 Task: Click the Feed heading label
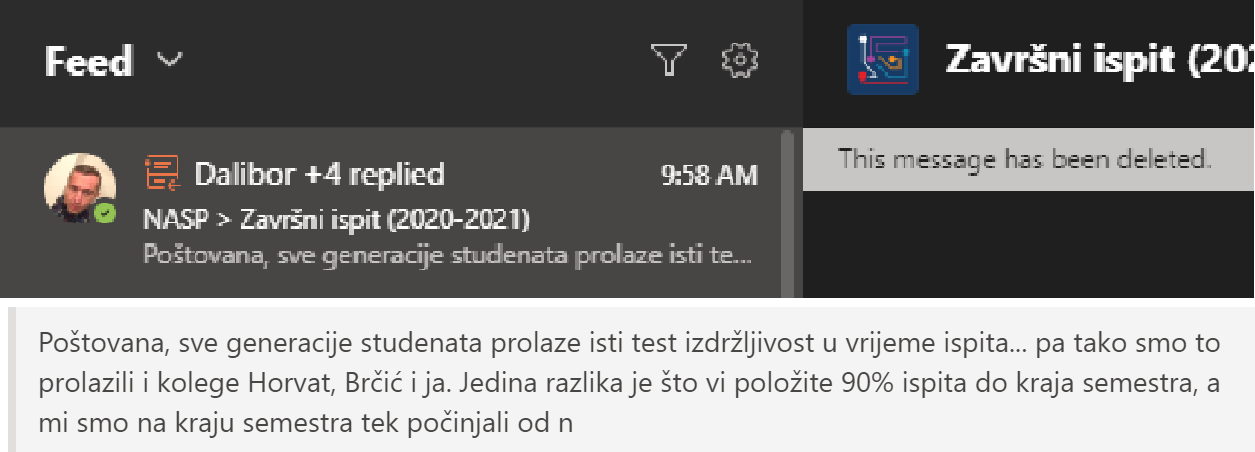point(88,62)
